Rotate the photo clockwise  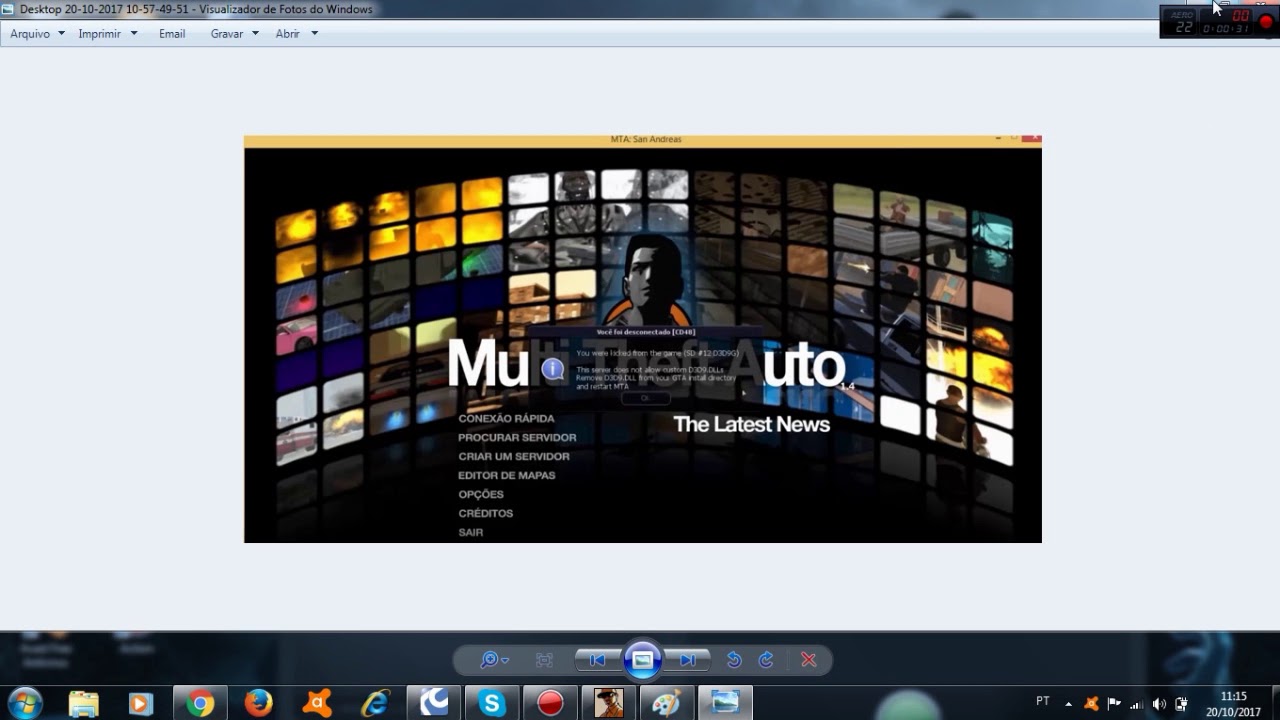point(766,660)
